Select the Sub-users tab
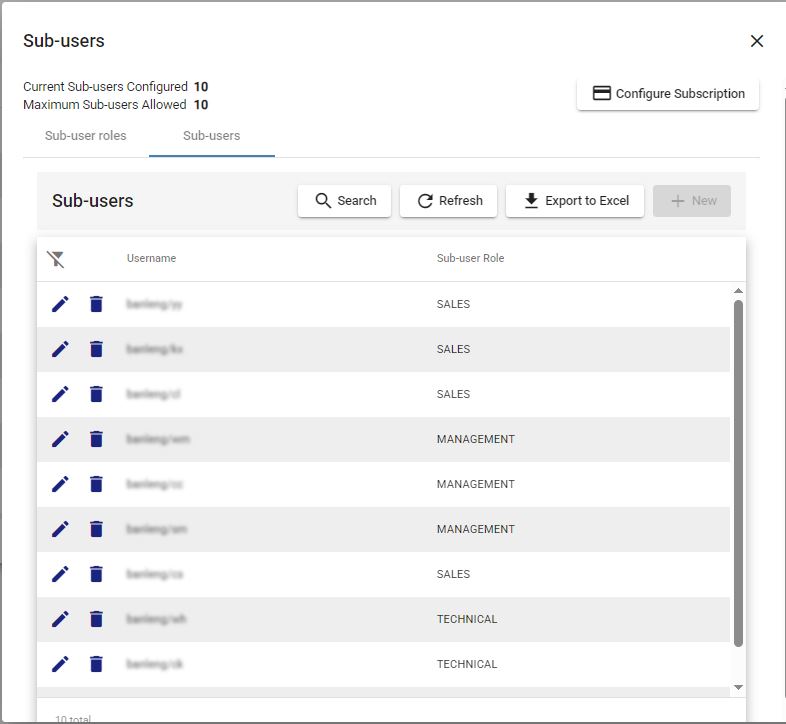The height and width of the screenshot is (724, 786). tap(212, 136)
